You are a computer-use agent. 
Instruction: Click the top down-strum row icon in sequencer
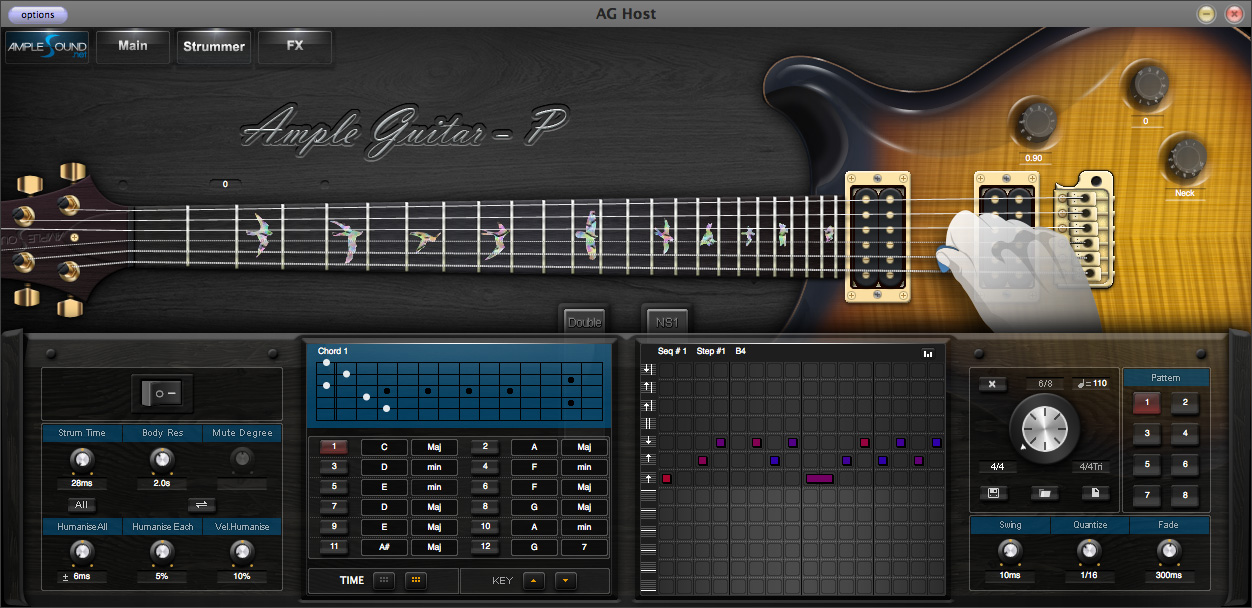pos(648,369)
